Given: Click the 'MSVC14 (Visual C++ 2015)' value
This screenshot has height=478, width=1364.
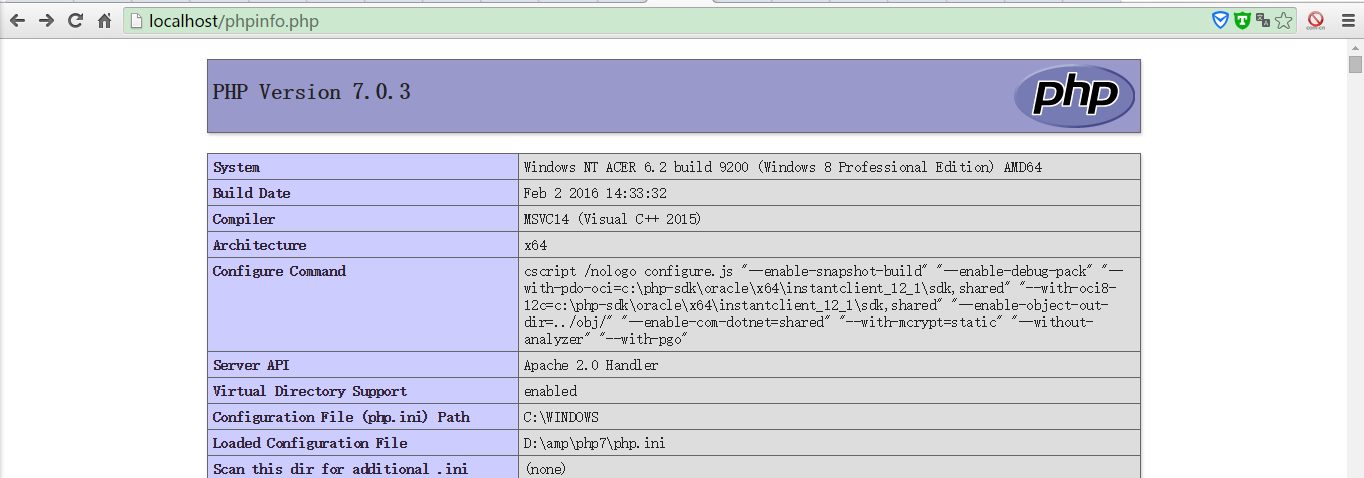Looking at the screenshot, I should click(x=612, y=219).
